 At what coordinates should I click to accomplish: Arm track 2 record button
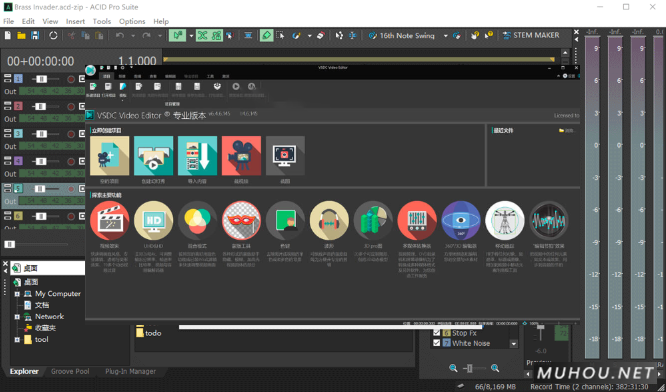[x=71, y=107]
